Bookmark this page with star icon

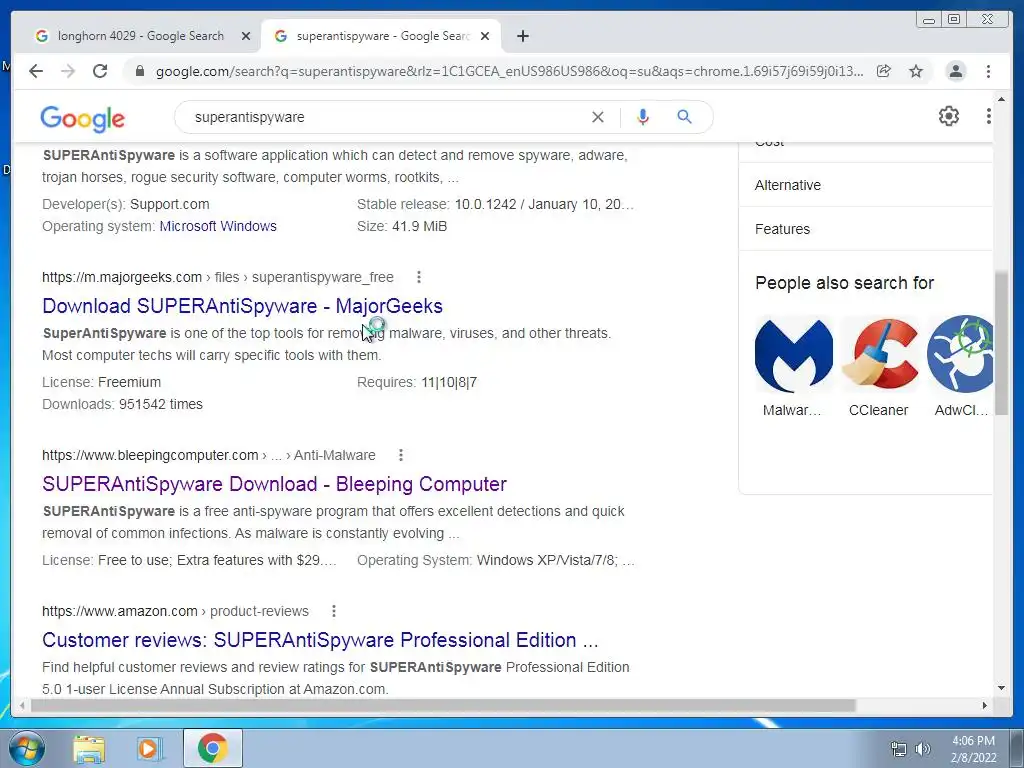coord(916,71)
